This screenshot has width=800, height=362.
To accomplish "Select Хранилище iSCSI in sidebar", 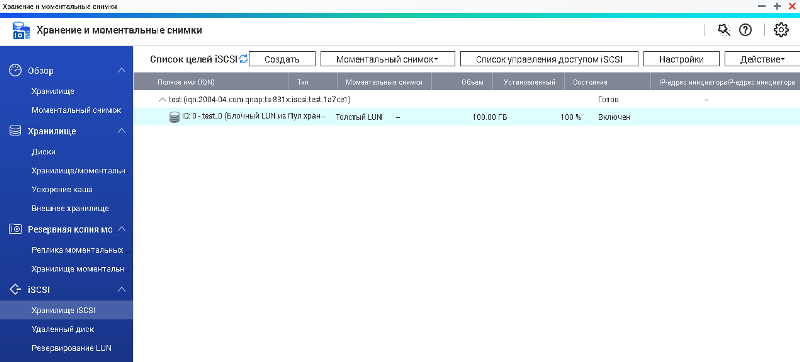I will click(66, 311).
